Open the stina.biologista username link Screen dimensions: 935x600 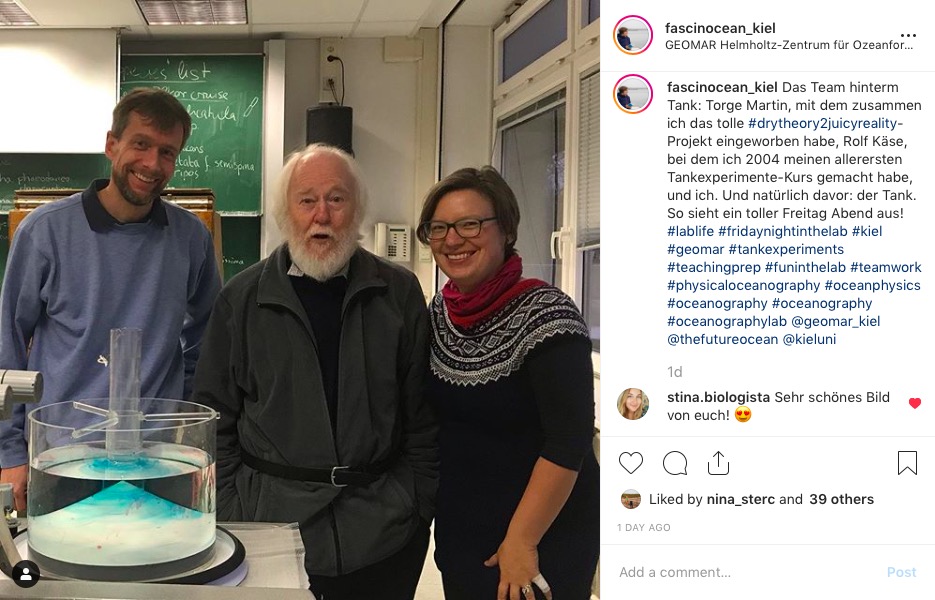pos(719,397)
